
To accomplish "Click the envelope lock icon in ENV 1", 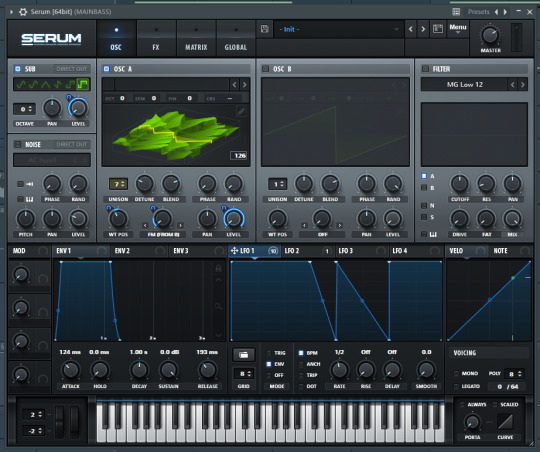I will click(x=218, y=268).
